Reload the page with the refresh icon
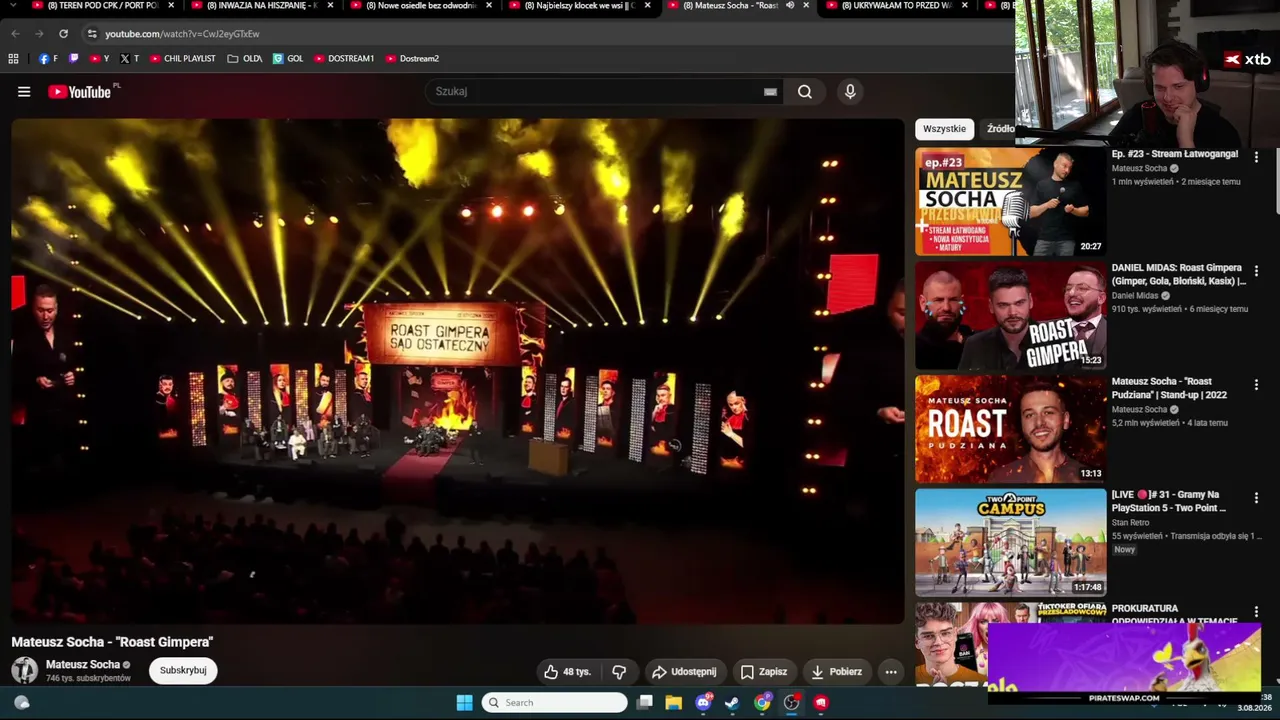Screen dimensions: 1280x720 click(x=63, y=34)
